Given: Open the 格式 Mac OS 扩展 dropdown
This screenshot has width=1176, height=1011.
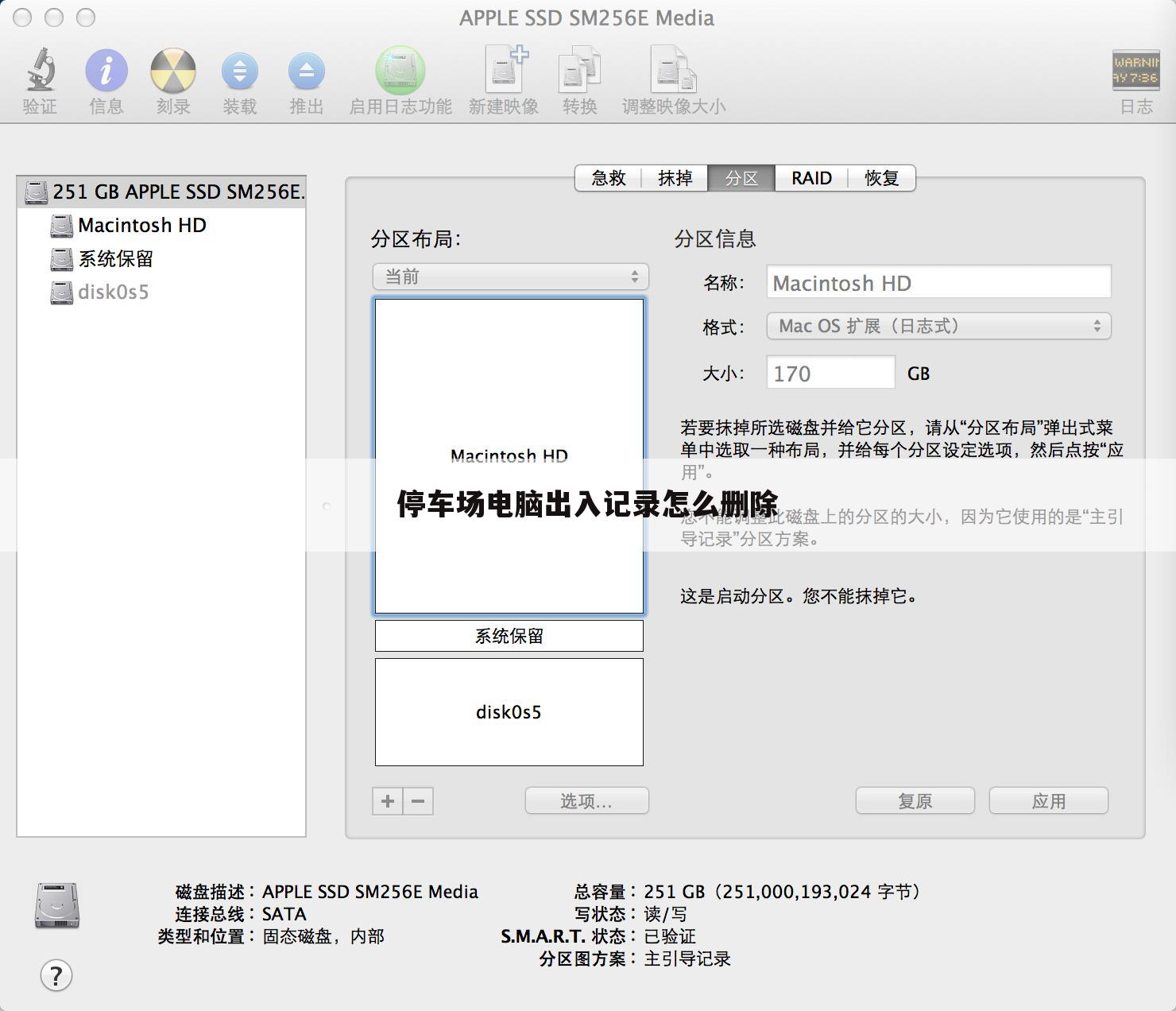Looking at the screenshot, I should click(938, 326).
